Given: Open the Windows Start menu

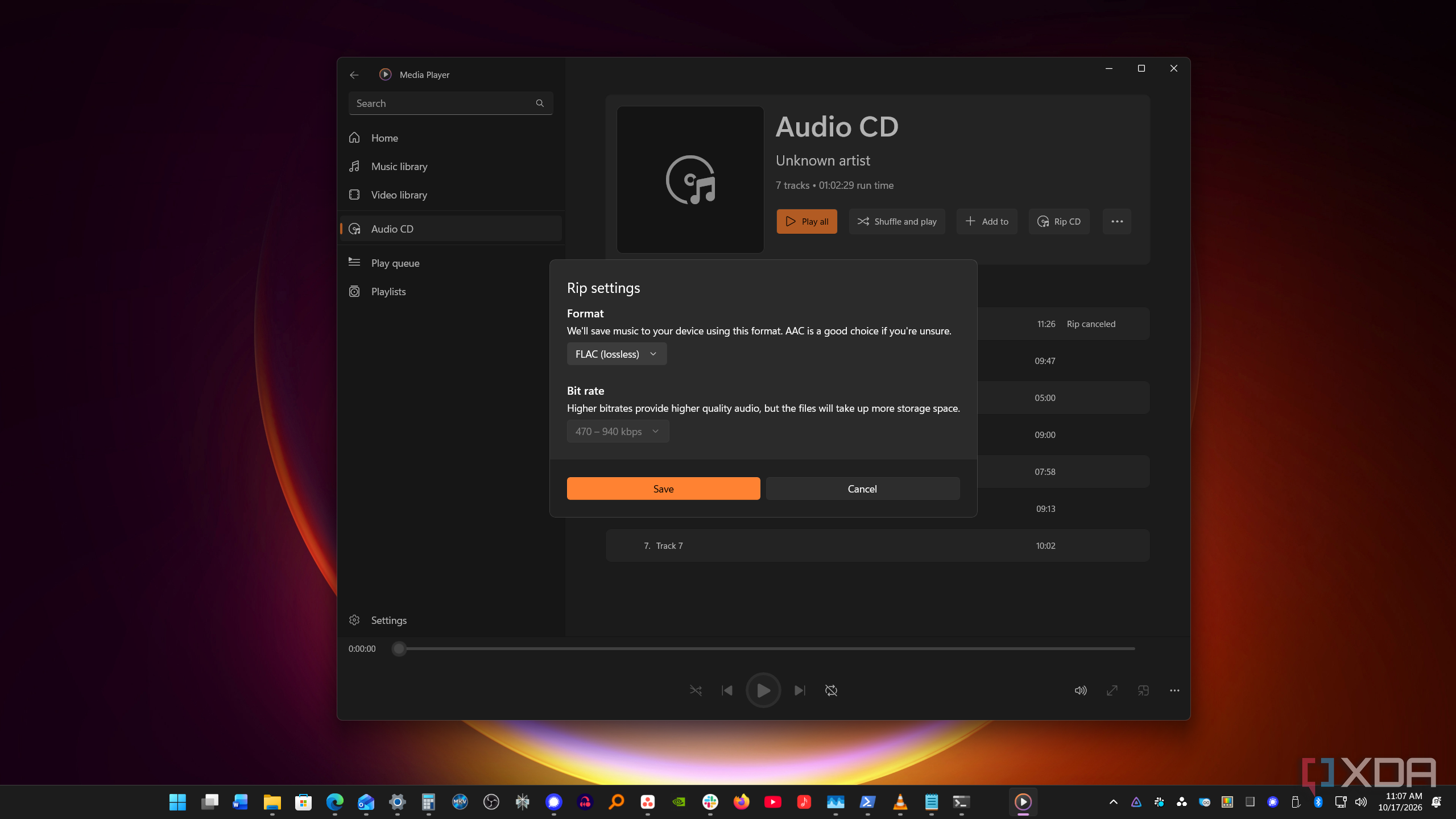Looking at the screenshot, I should click(177, 802).
